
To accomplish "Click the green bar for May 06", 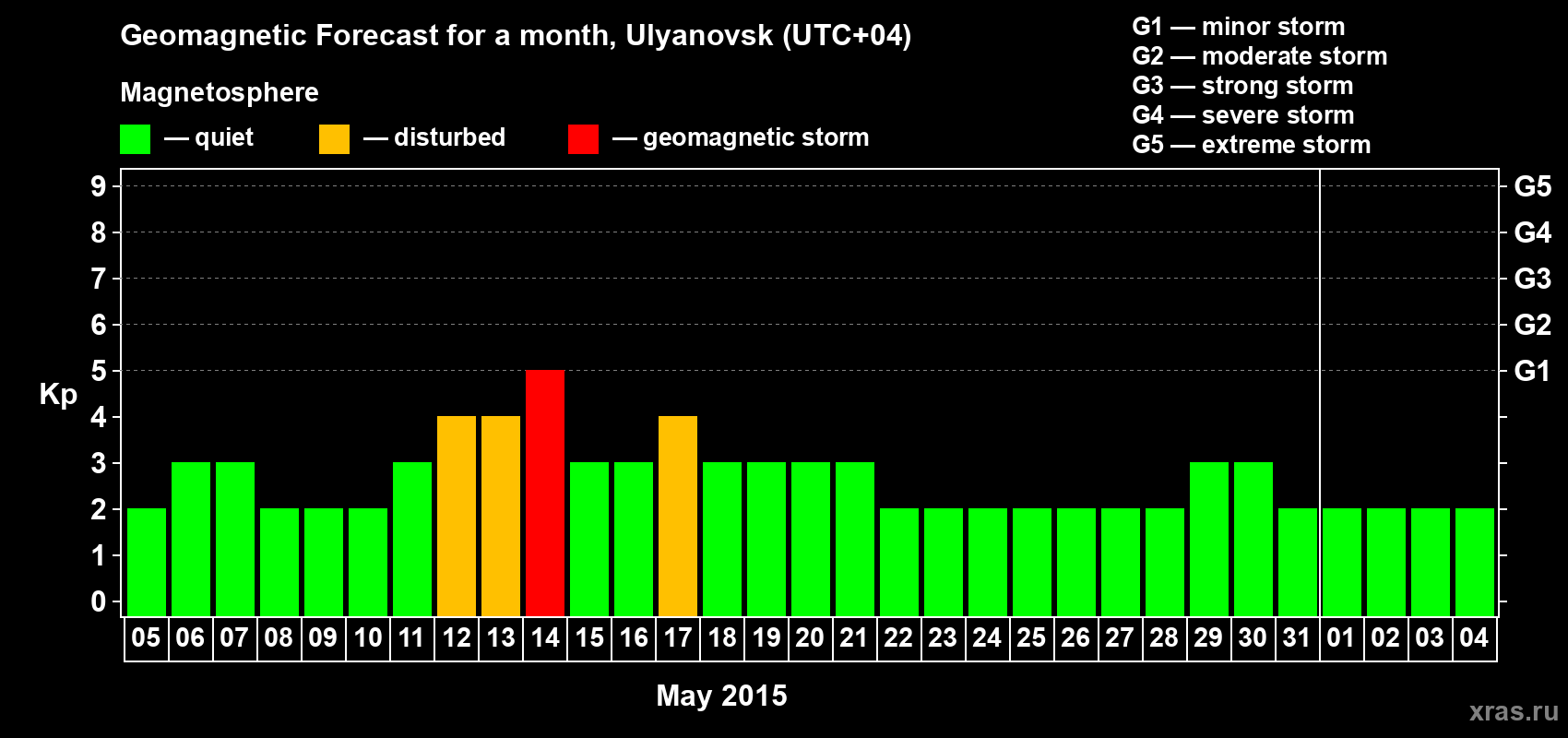I will click(191, 539).
